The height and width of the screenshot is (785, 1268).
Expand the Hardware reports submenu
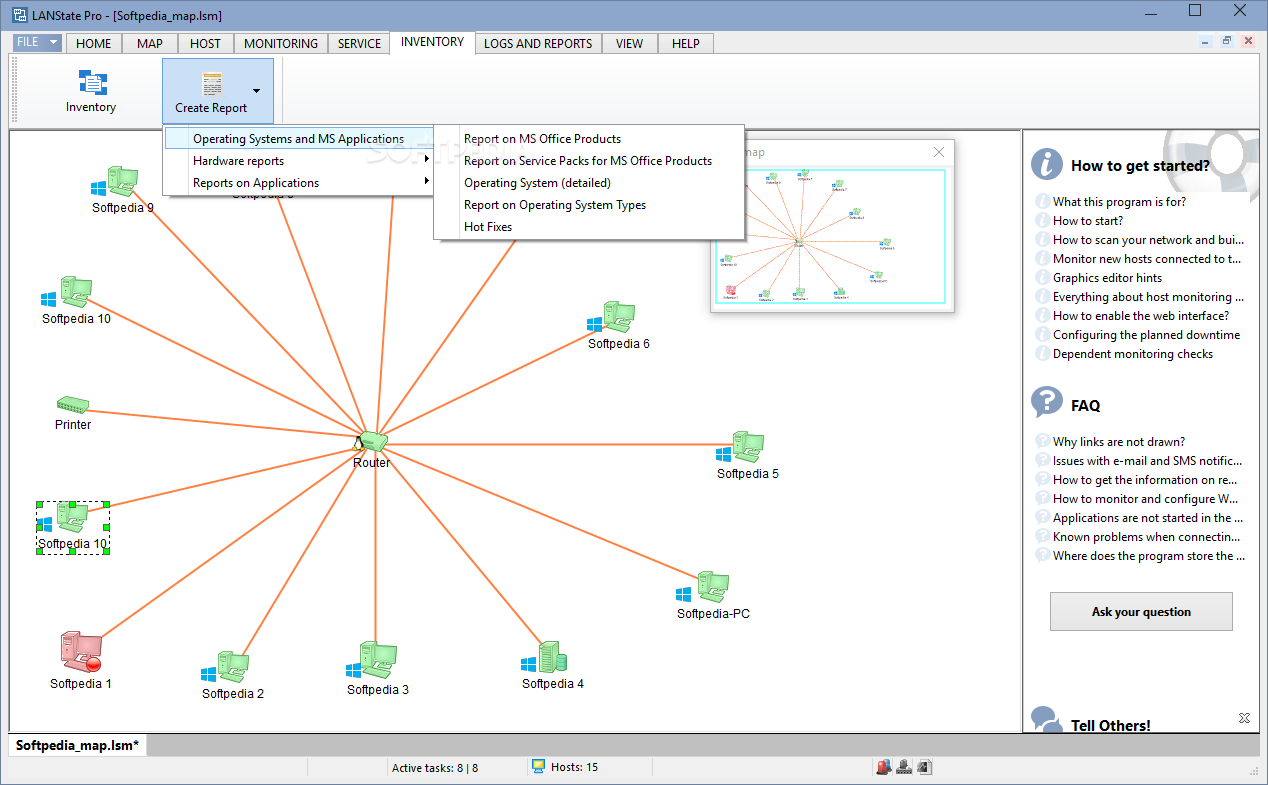point(298,161)
